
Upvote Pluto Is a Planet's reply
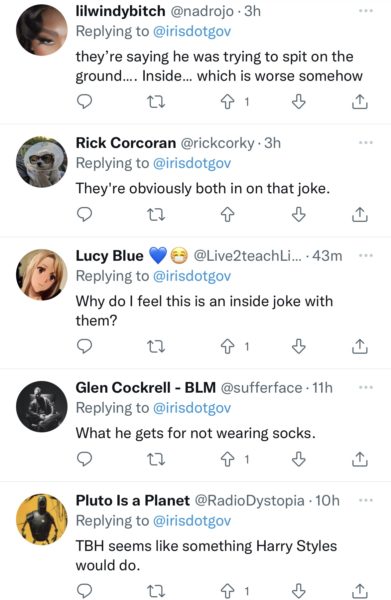coord(228,591)
